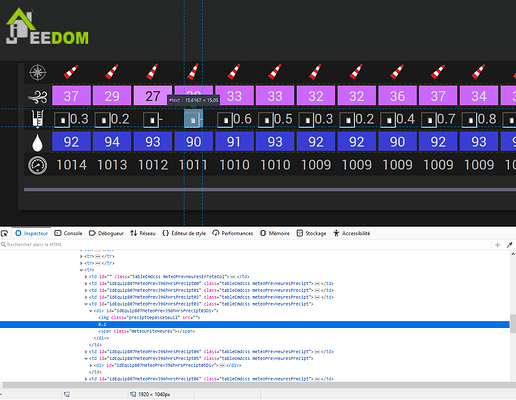516x400 pixels.
Task: Click the rain gauge precipitation icon
Action: (37, 119)
